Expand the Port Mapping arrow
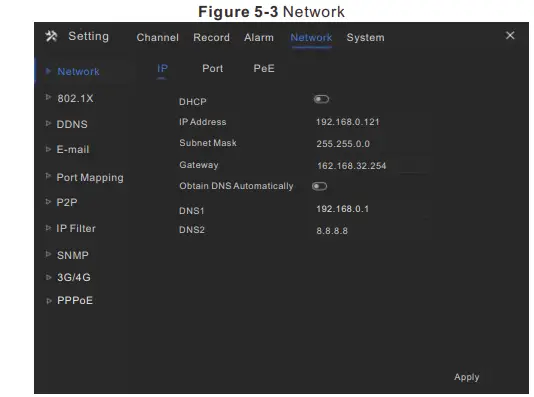The width and height of the screenshot is (534, 397). pos(48,176)
